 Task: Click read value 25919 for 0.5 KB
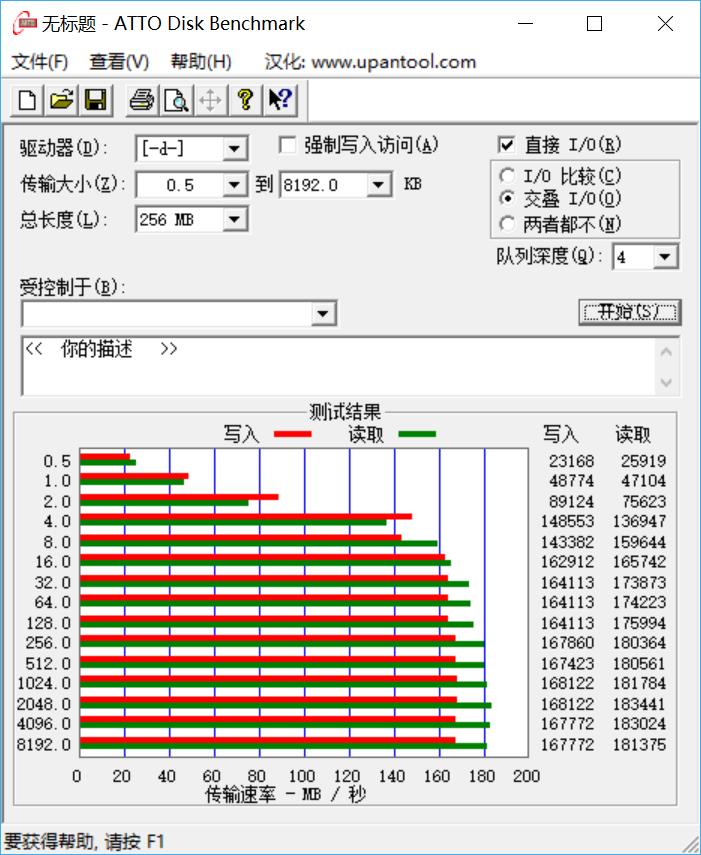[x=643, y=461]
